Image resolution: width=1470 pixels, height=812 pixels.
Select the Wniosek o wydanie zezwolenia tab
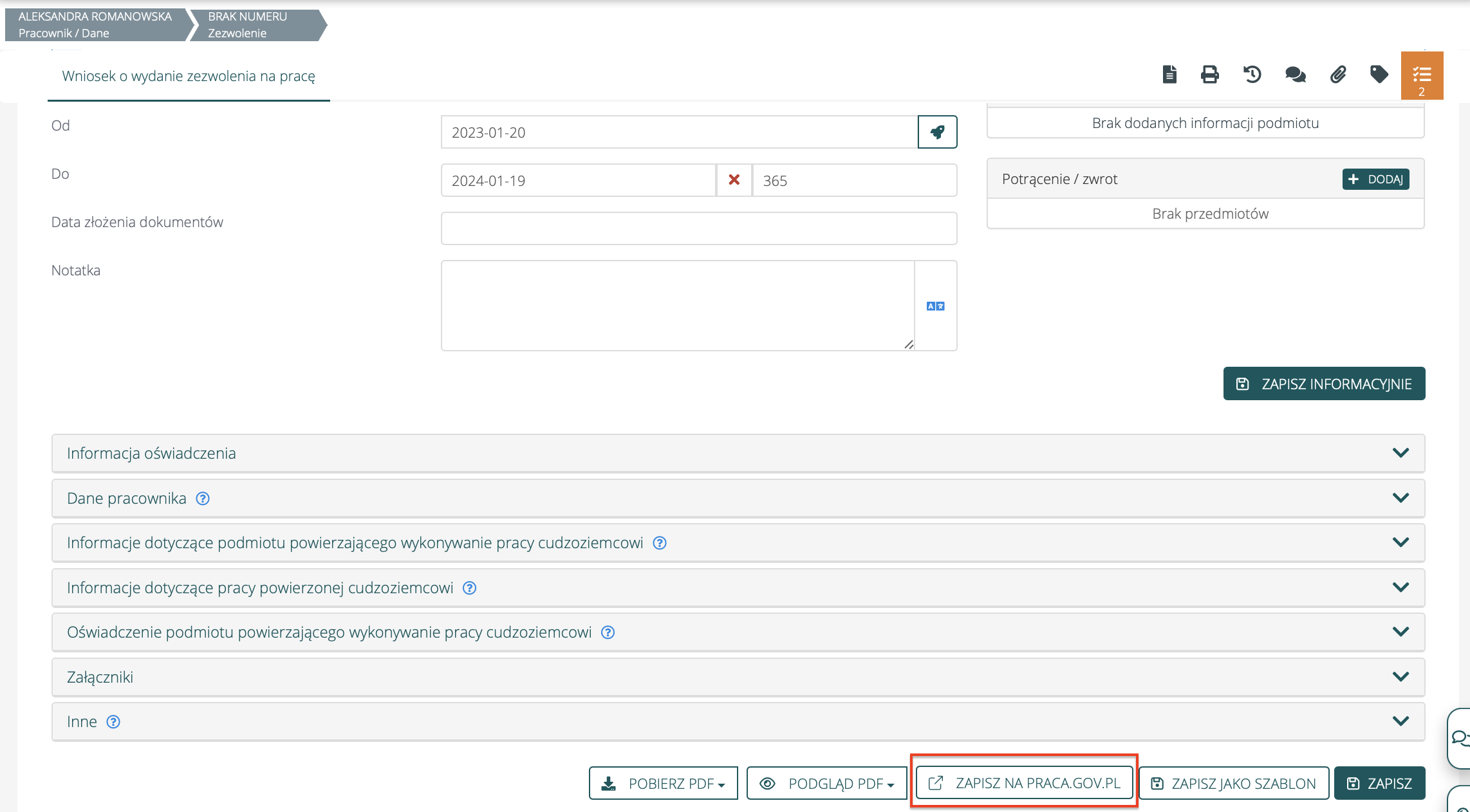coord(189,76)
